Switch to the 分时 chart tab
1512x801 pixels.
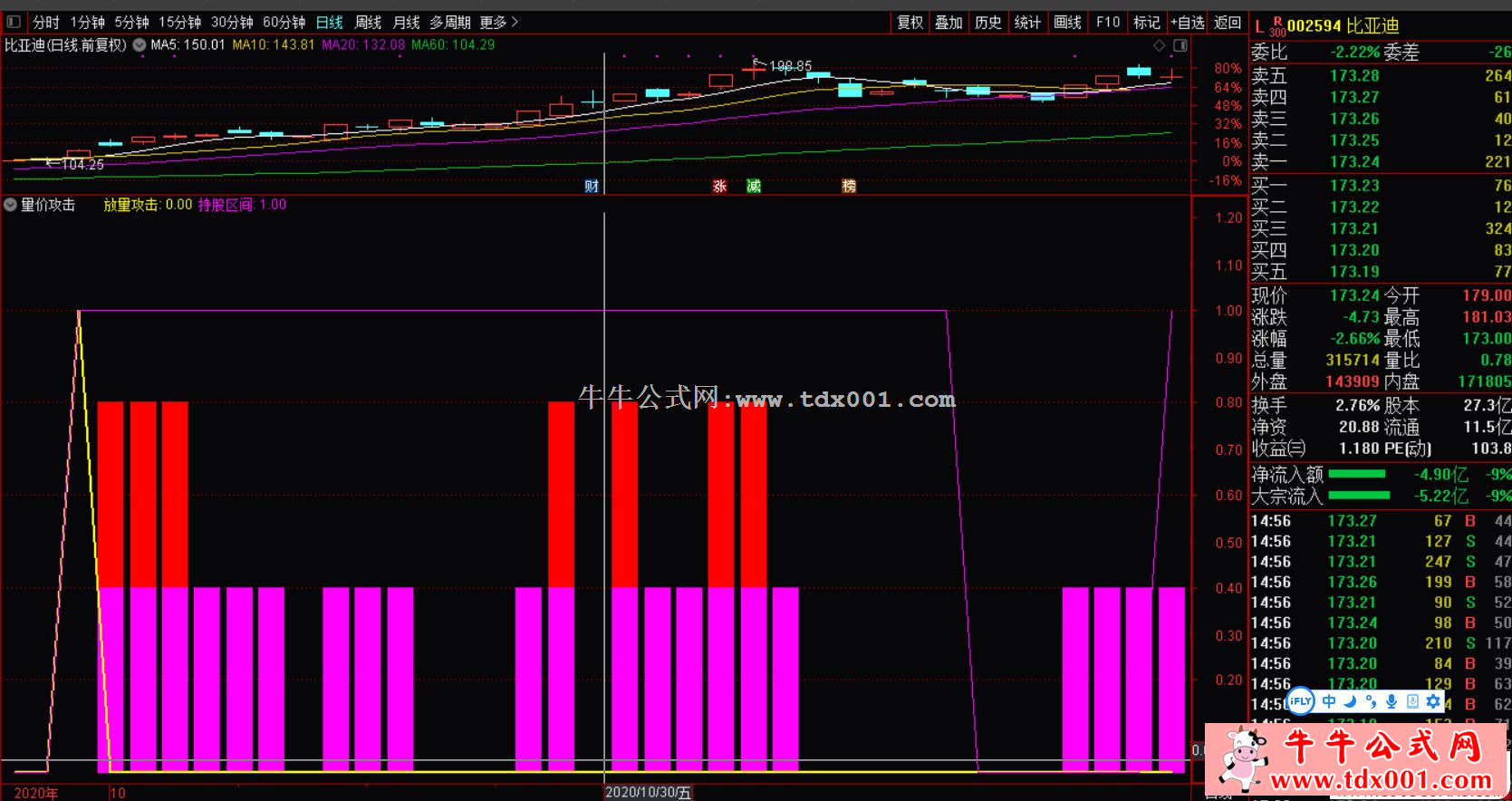[x=46, y=22]
